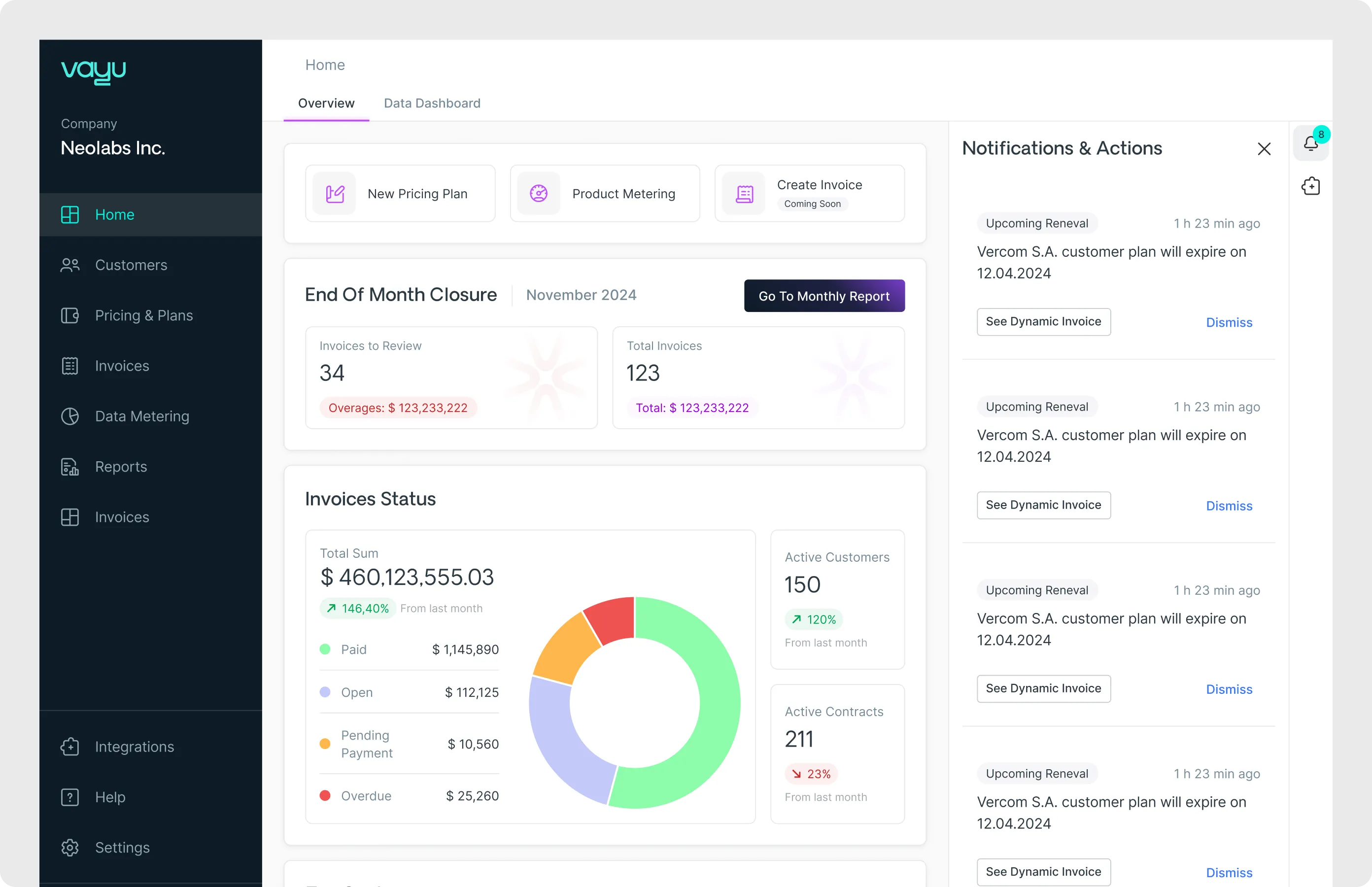Open the Pricing & Plans section
This screenshot has width=1372, height=887.
(x=143, y=316)
